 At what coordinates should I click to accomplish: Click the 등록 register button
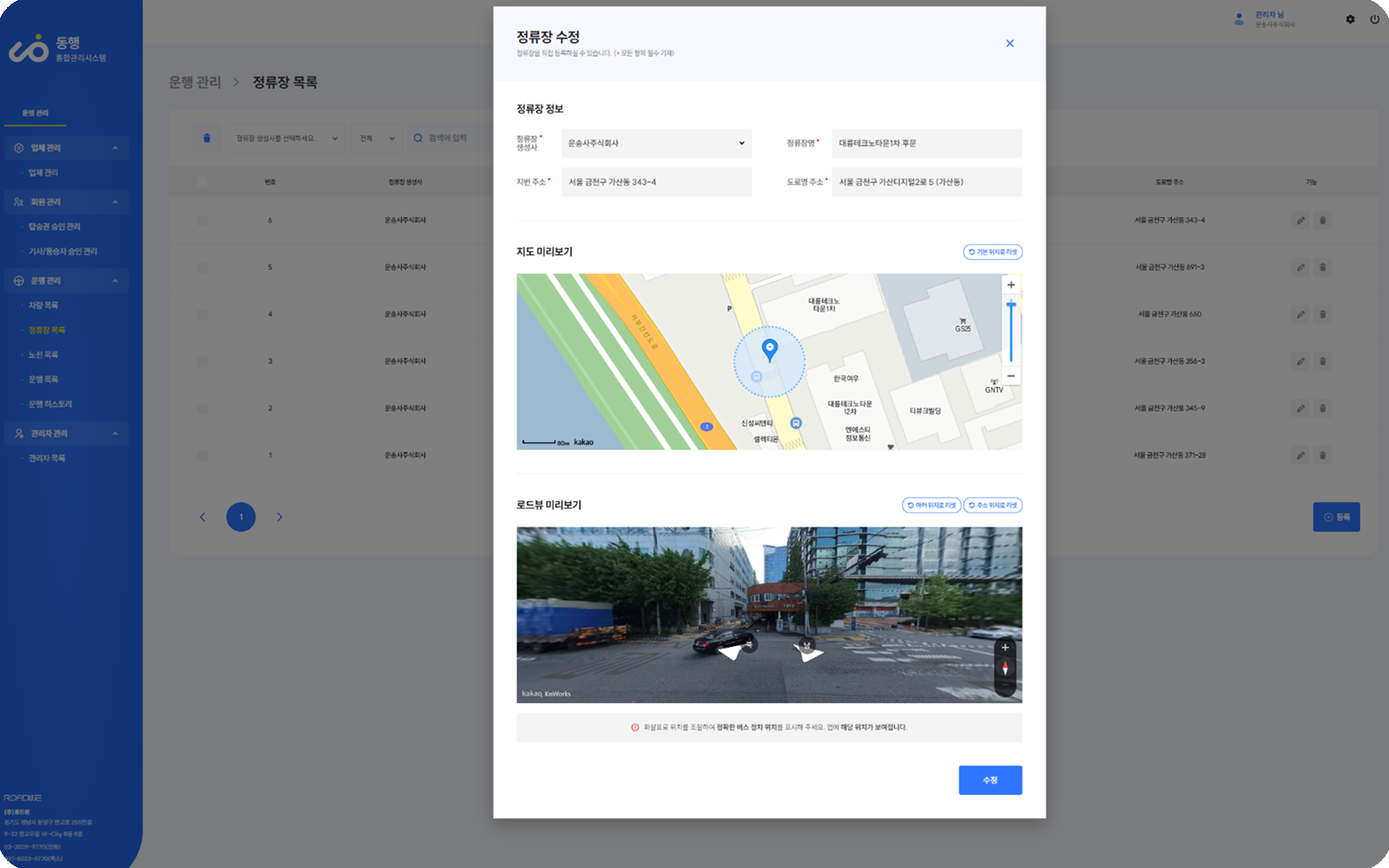click(x=1336, y=517)
